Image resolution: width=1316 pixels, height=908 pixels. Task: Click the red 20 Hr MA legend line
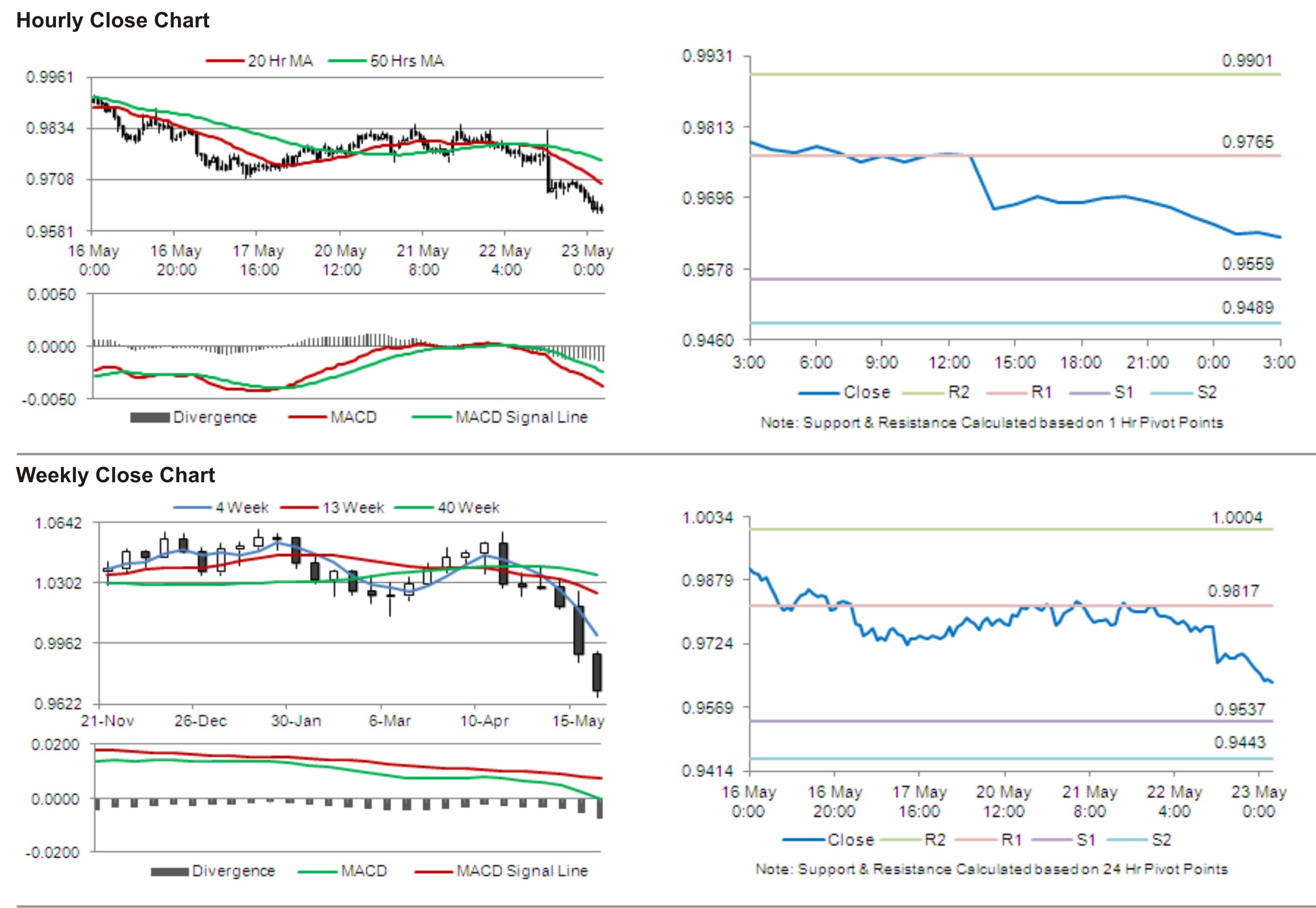point(225,61)
